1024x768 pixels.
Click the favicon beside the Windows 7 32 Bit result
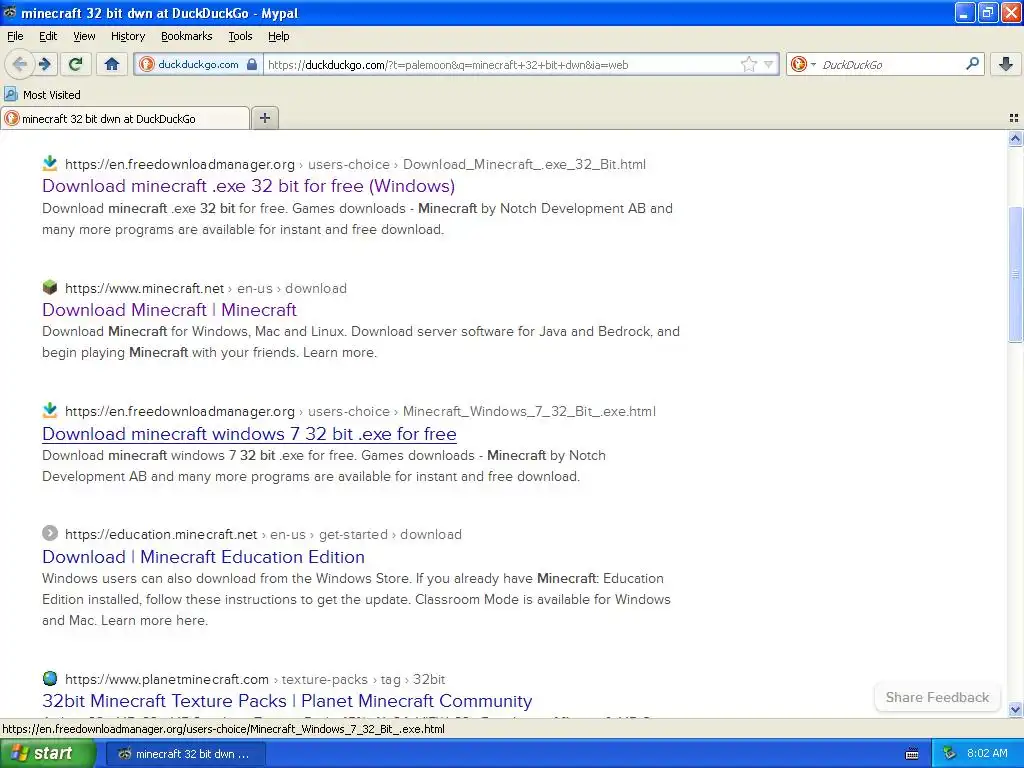coord(50,410)
